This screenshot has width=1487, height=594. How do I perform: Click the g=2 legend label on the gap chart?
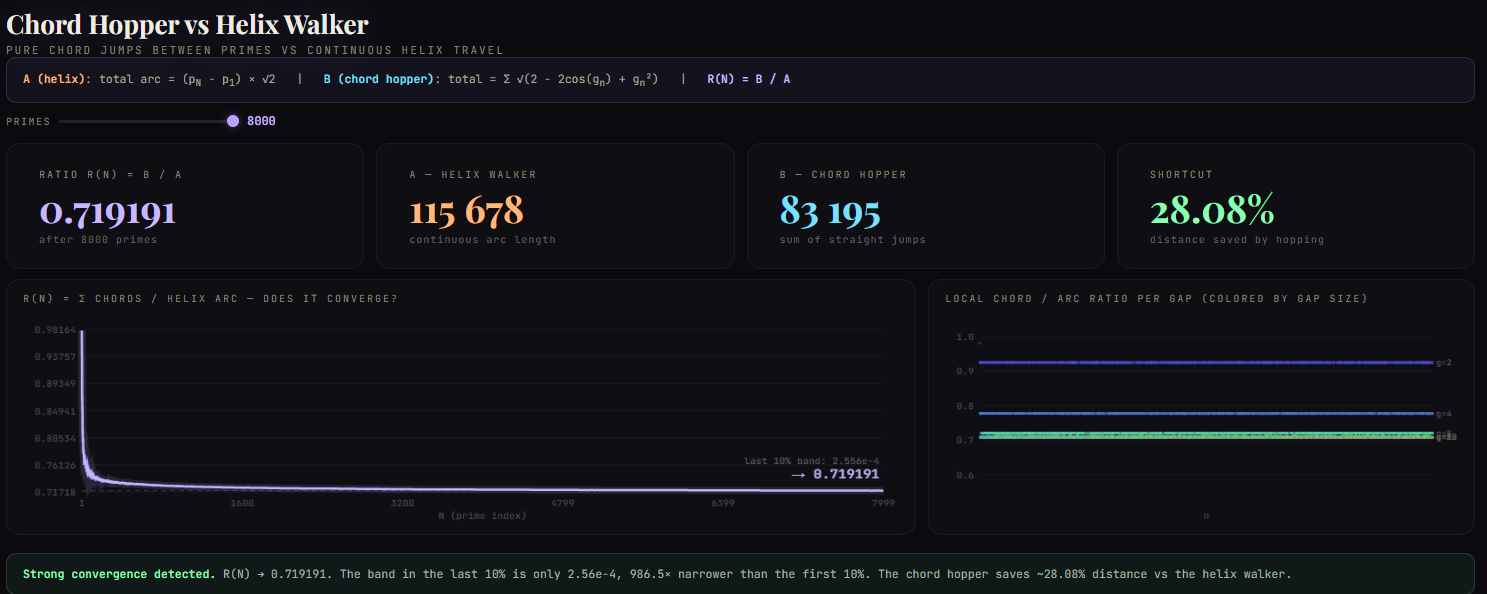pyautogui.click(x=1443, y=363)
